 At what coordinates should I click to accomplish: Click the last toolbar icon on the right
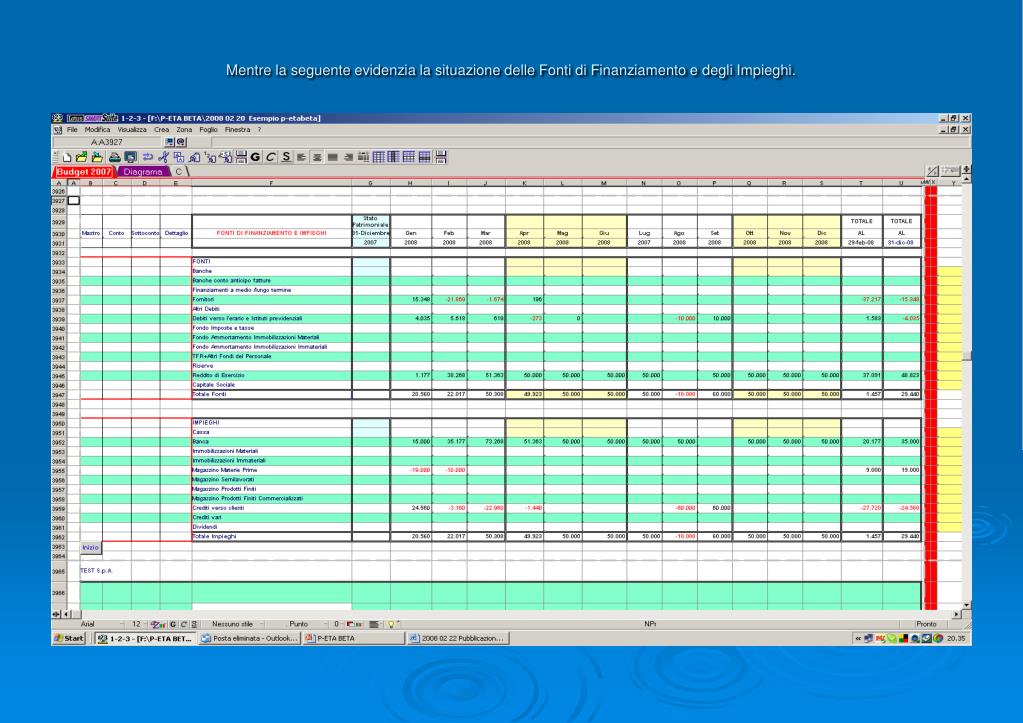[441, 157]
